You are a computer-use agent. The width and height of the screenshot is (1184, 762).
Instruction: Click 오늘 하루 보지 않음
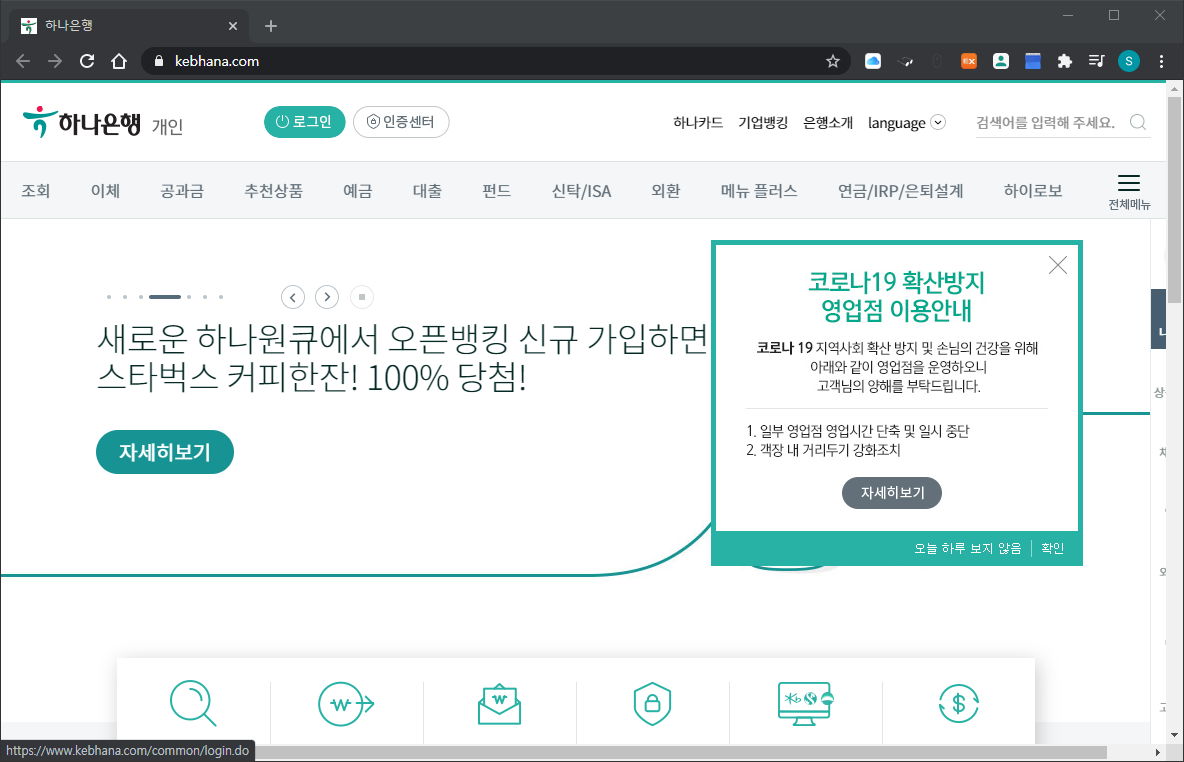pos(967,548)
